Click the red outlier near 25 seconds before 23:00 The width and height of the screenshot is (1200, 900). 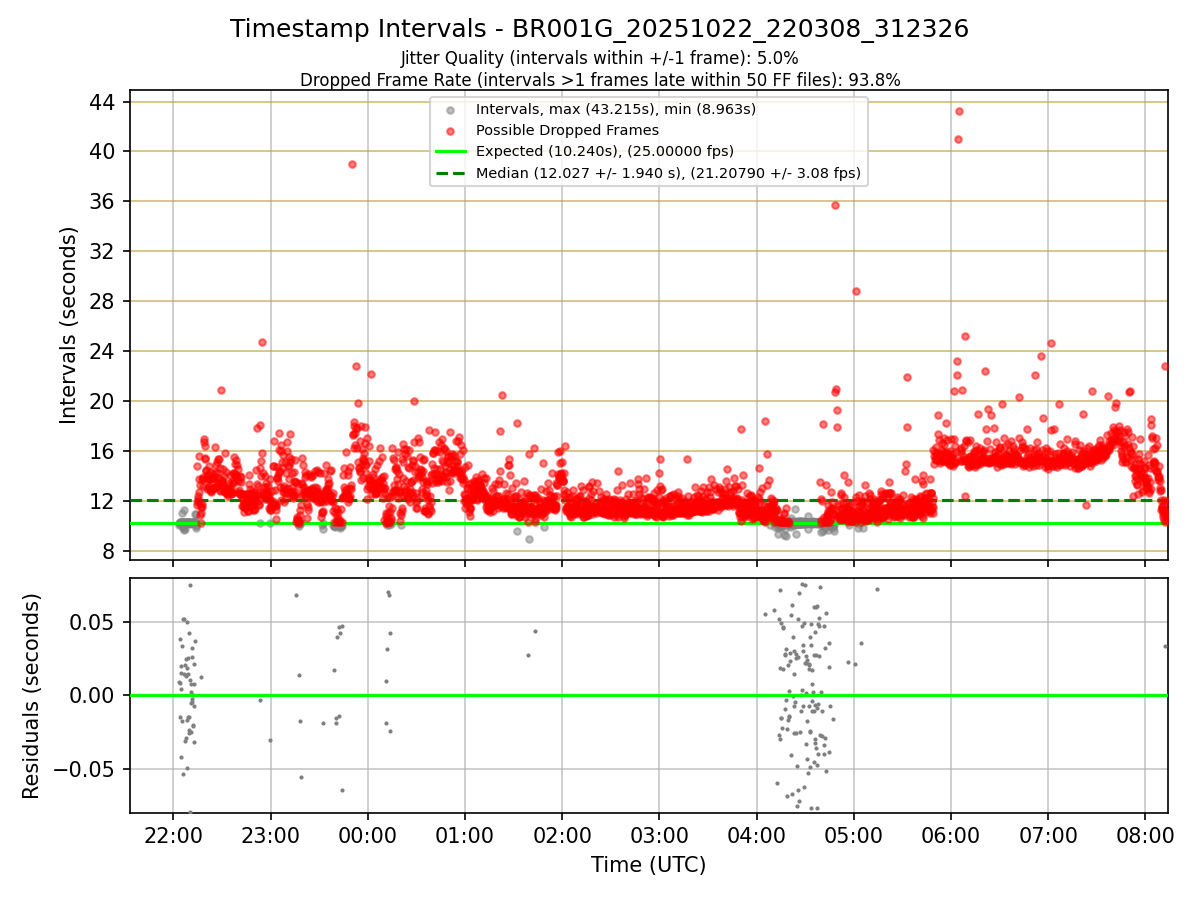click(x=262, y=342)
